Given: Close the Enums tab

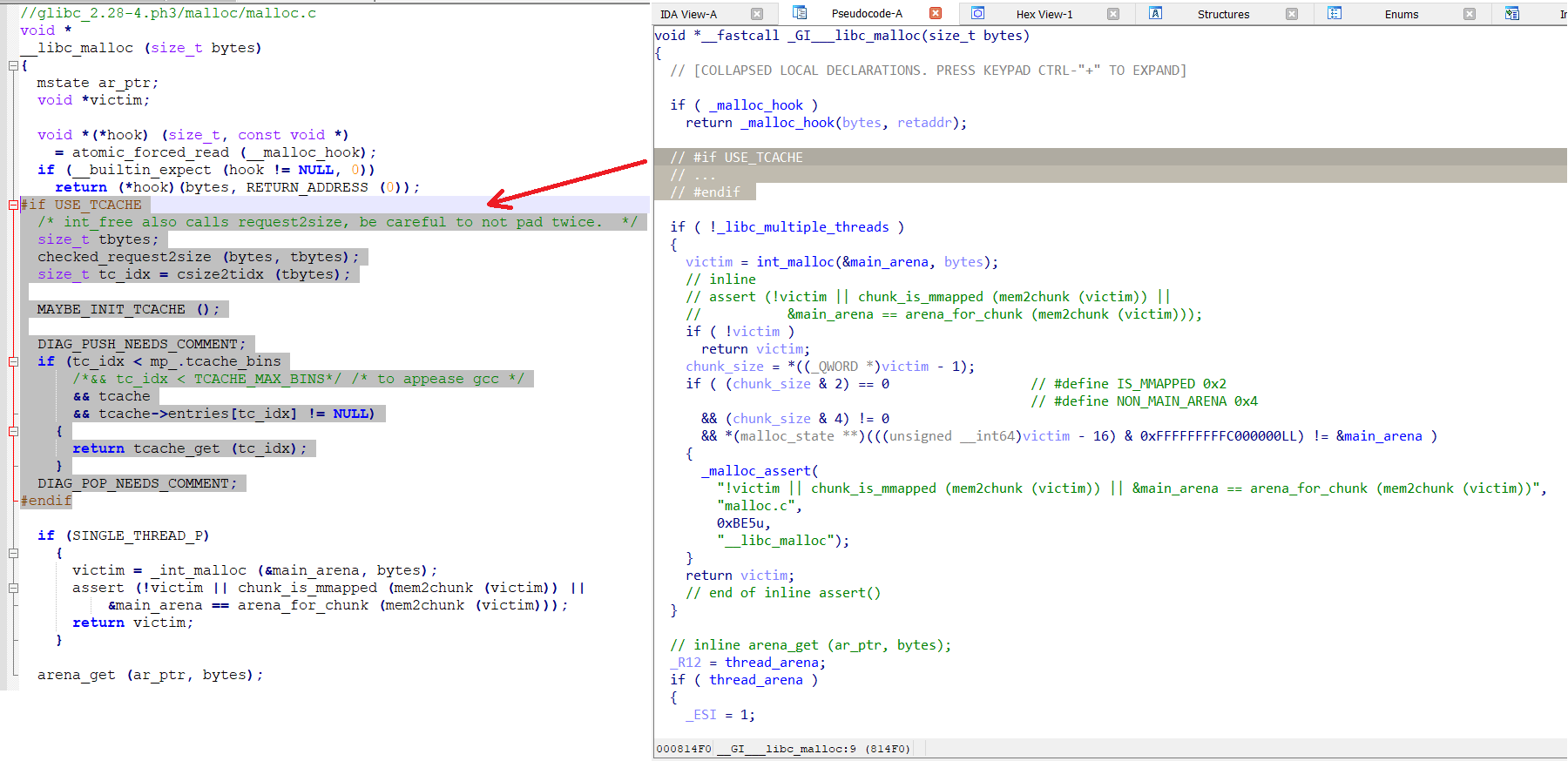Looking at the screenshot, I should 1470,14.
